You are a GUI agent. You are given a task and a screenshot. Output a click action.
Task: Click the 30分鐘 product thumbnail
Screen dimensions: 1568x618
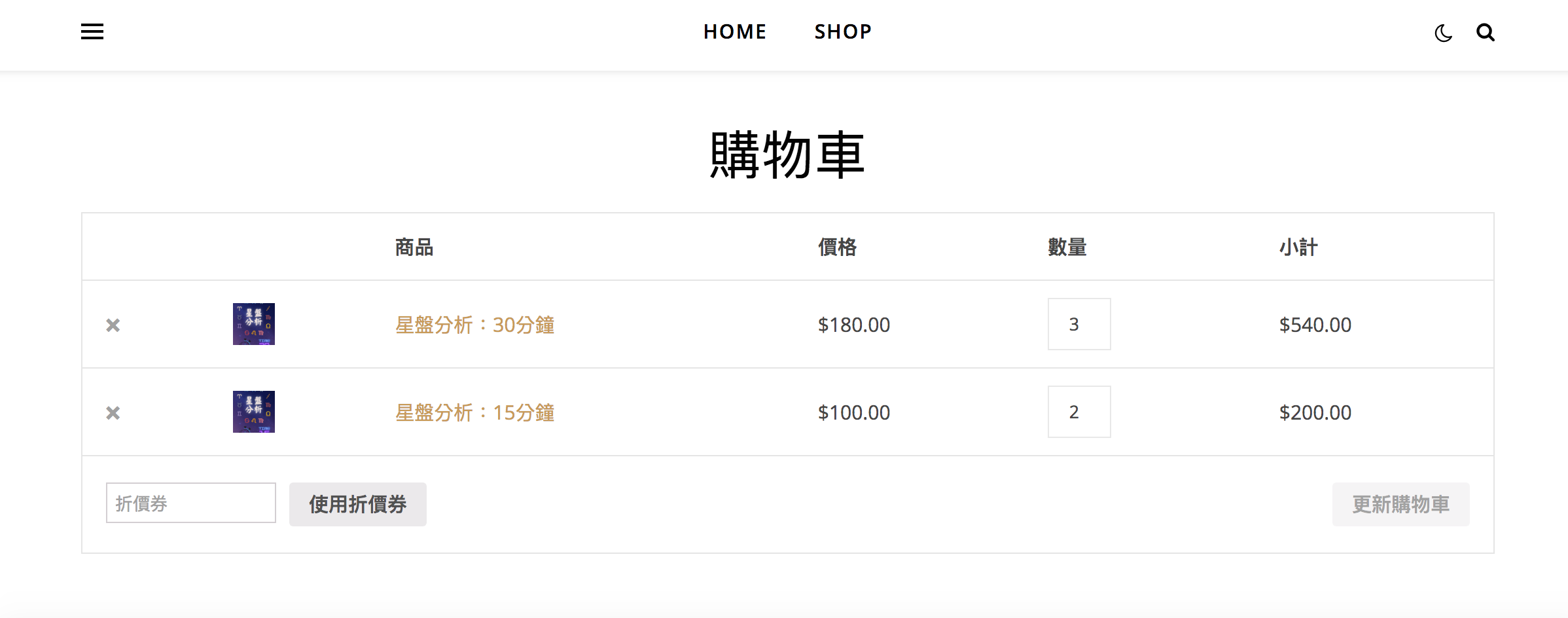pos(254,324)
